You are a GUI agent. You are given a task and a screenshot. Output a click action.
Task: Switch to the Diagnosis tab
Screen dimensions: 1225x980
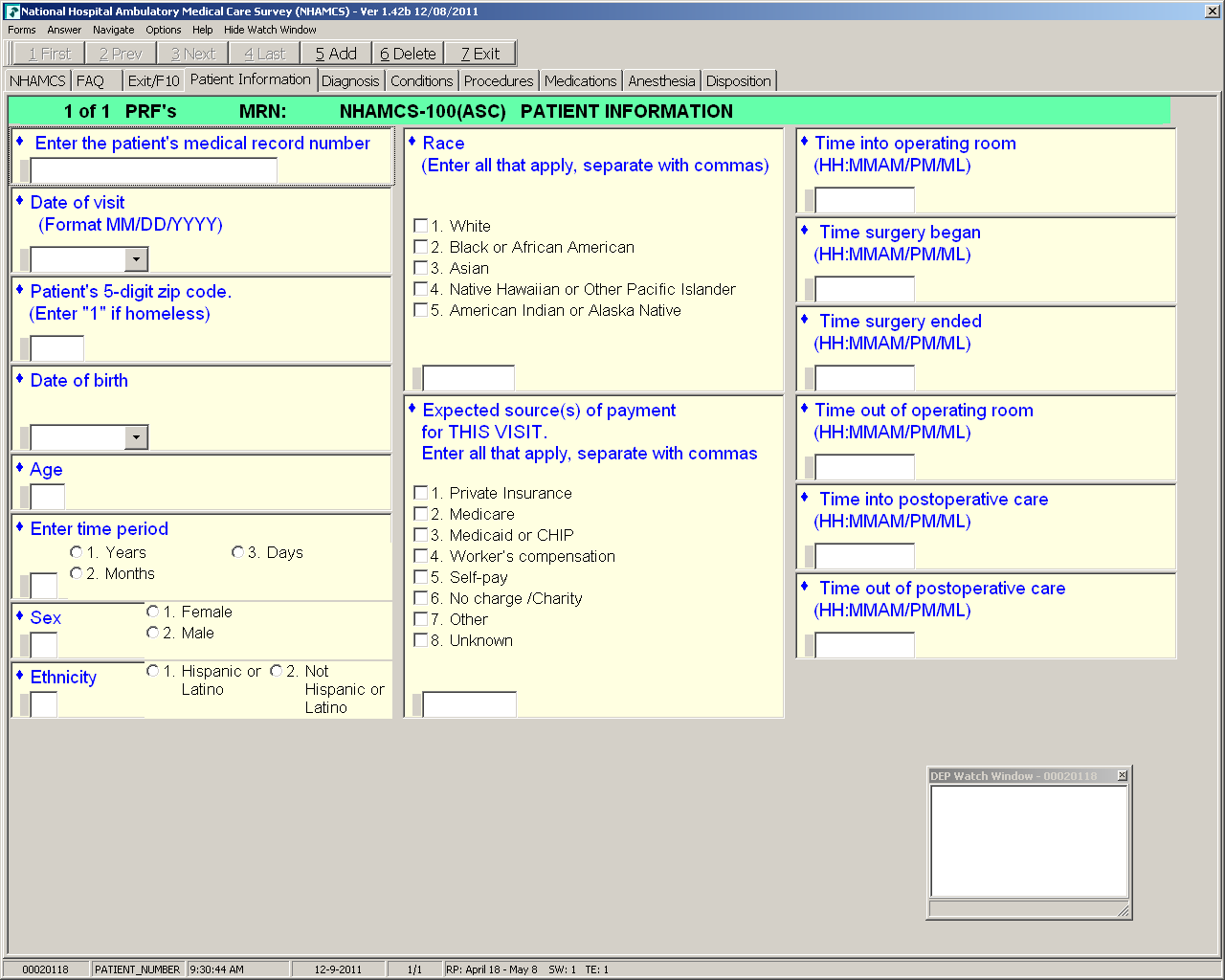point(350,81)
